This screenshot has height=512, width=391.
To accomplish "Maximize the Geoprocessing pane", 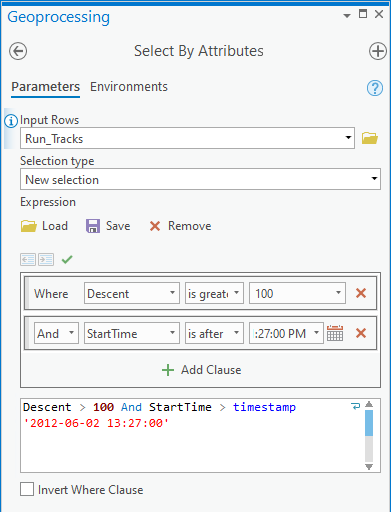I will point(363,14).
